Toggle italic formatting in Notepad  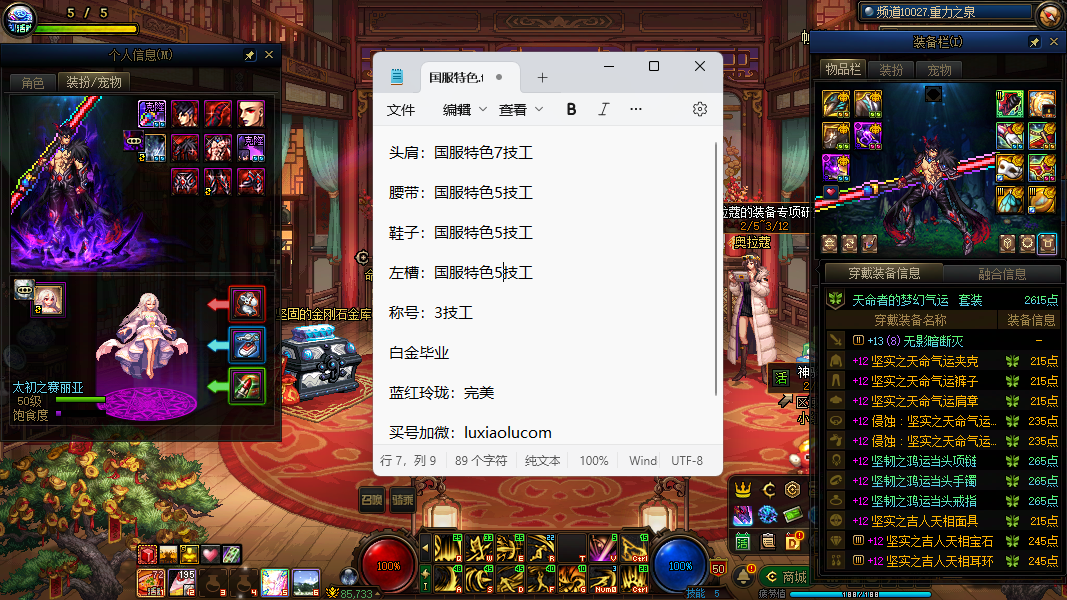(x=603, y=109)
